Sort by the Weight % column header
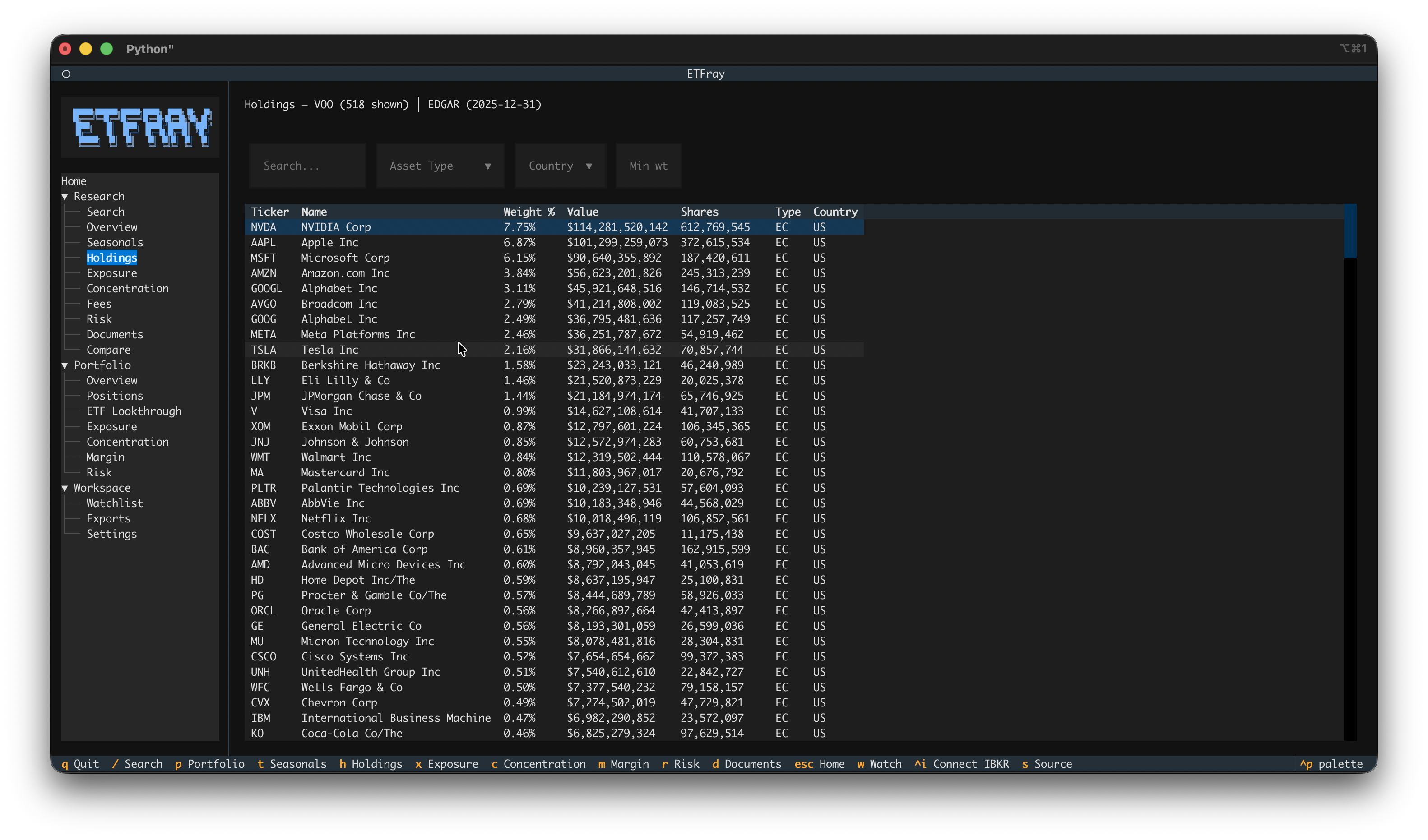1428x840 pixels. (529, 212)
